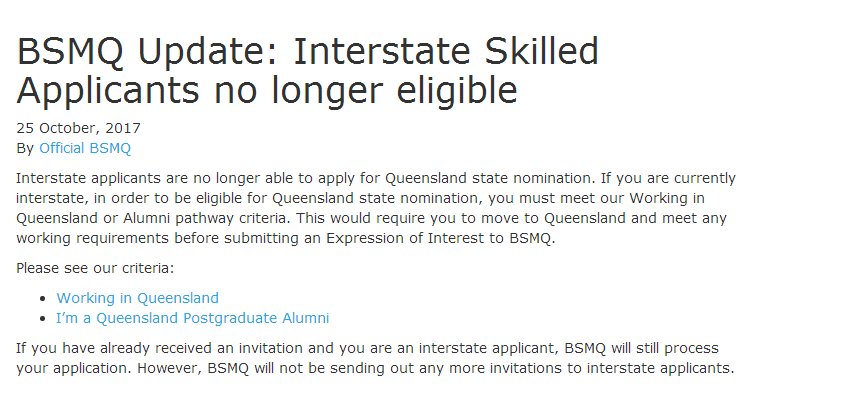Click the bullet before Working in Queensland
The image size is (844, 401).
point(42,299)
